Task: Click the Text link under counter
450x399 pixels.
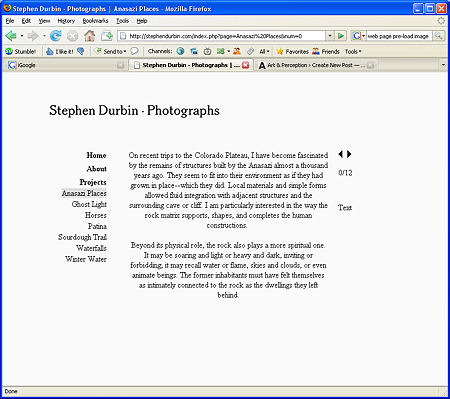Action: (x=345, y=208)
